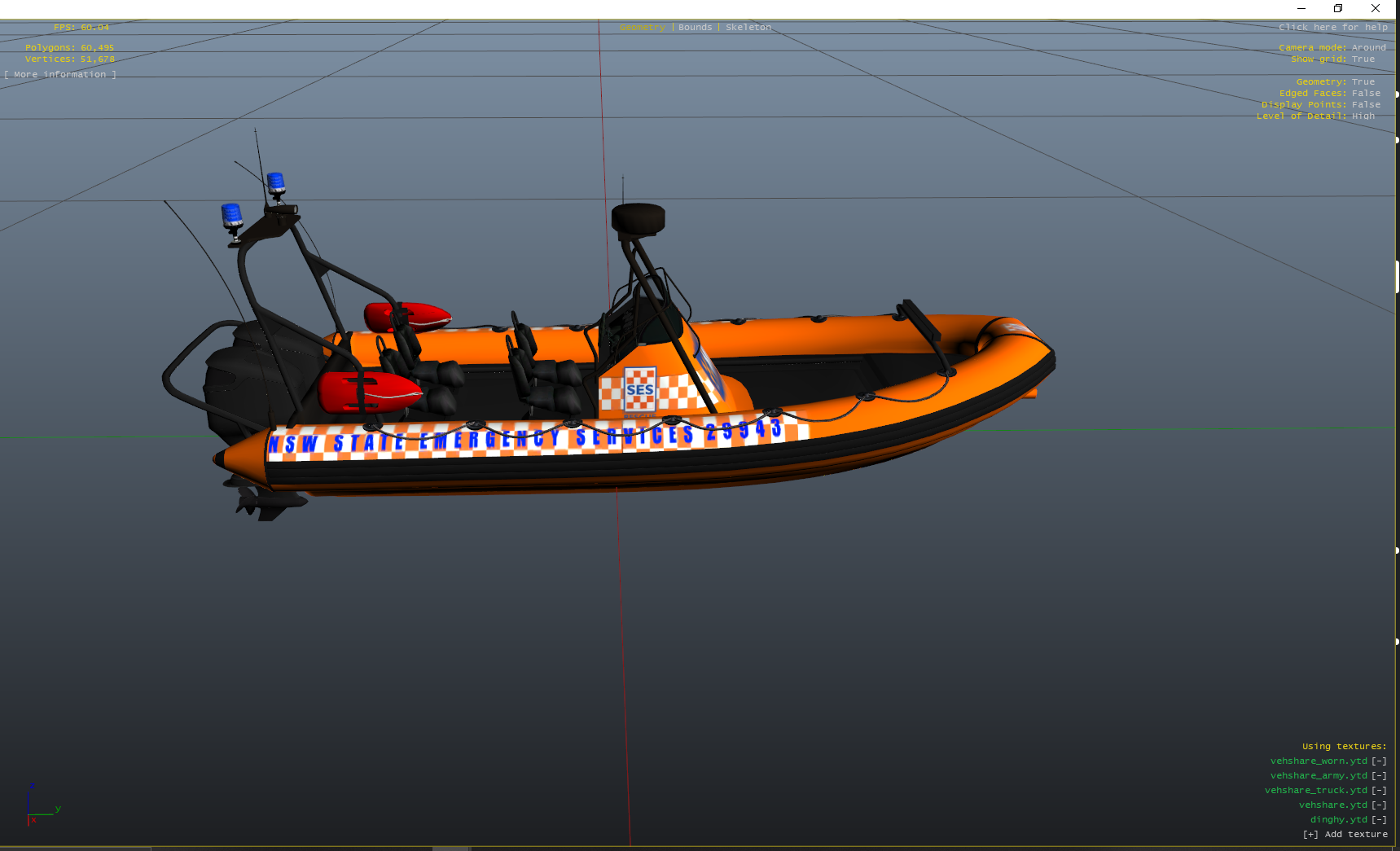
Task: Remove the dinghy.ytd texture
Action: [1379, 820]
